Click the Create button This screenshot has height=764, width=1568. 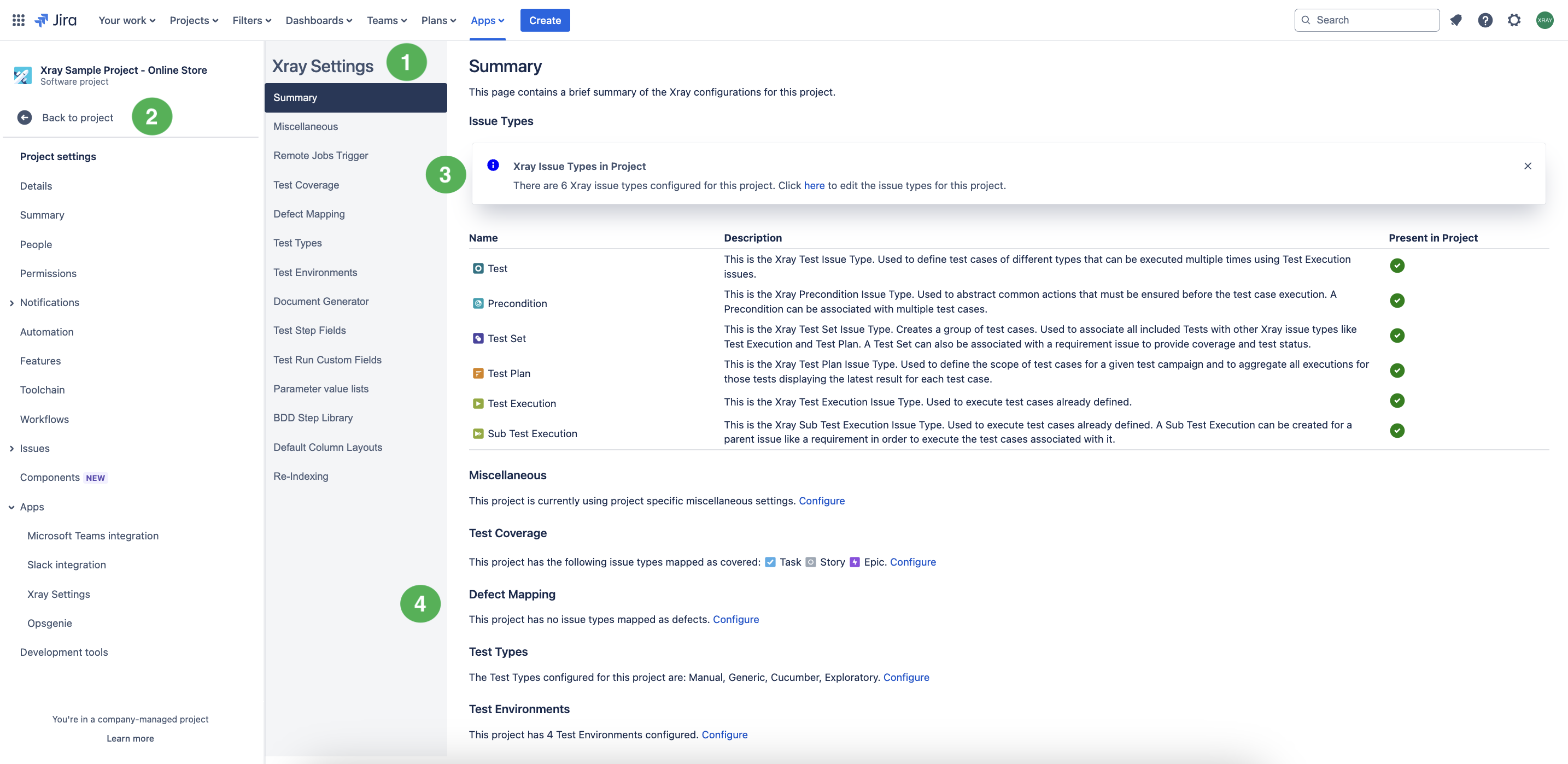click(x=545, y=20)
